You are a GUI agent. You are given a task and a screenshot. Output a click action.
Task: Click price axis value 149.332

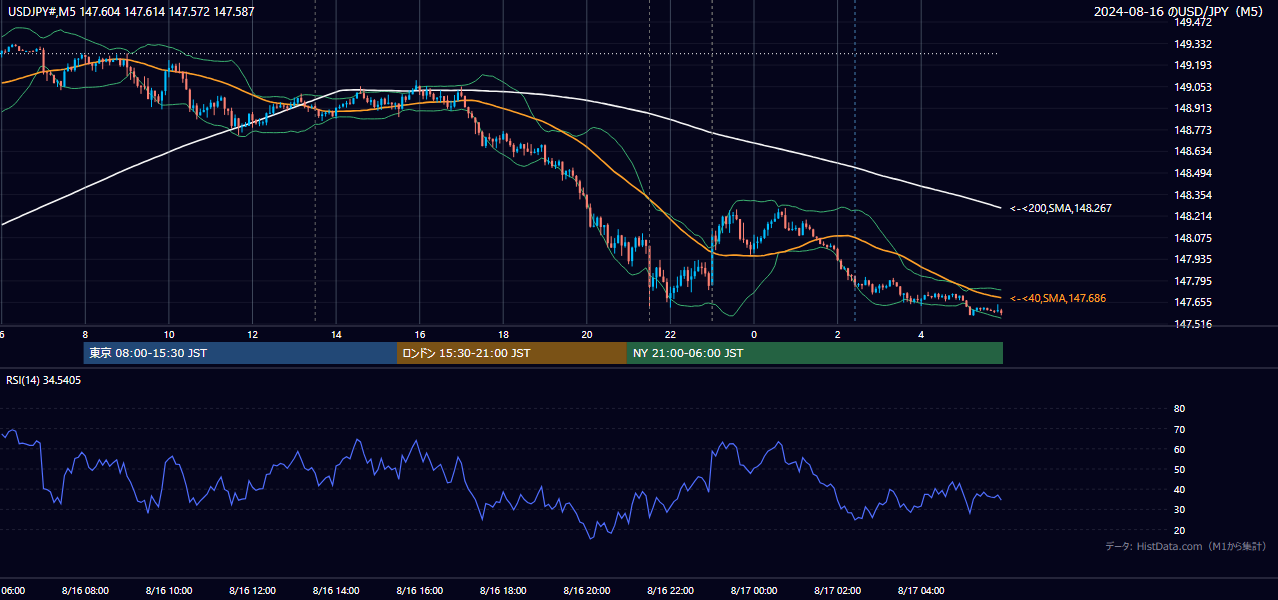tap(1193, 44)
